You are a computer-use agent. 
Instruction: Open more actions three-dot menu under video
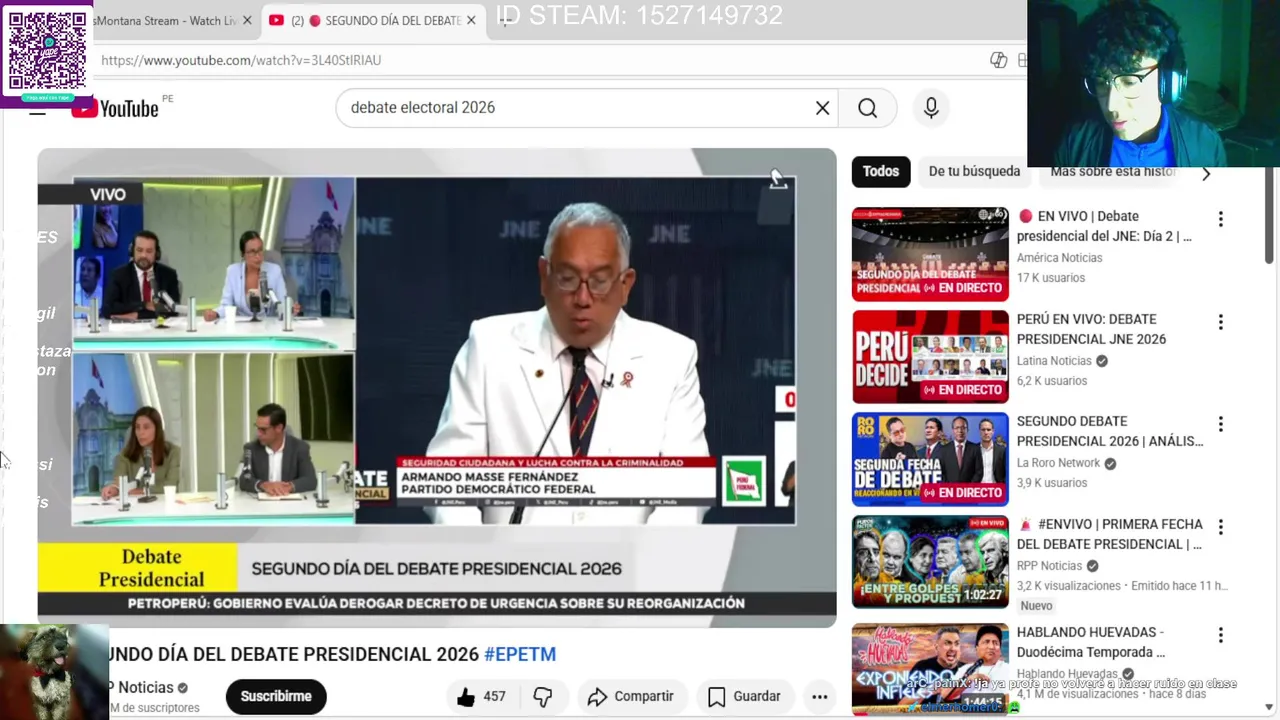point(819,697)
